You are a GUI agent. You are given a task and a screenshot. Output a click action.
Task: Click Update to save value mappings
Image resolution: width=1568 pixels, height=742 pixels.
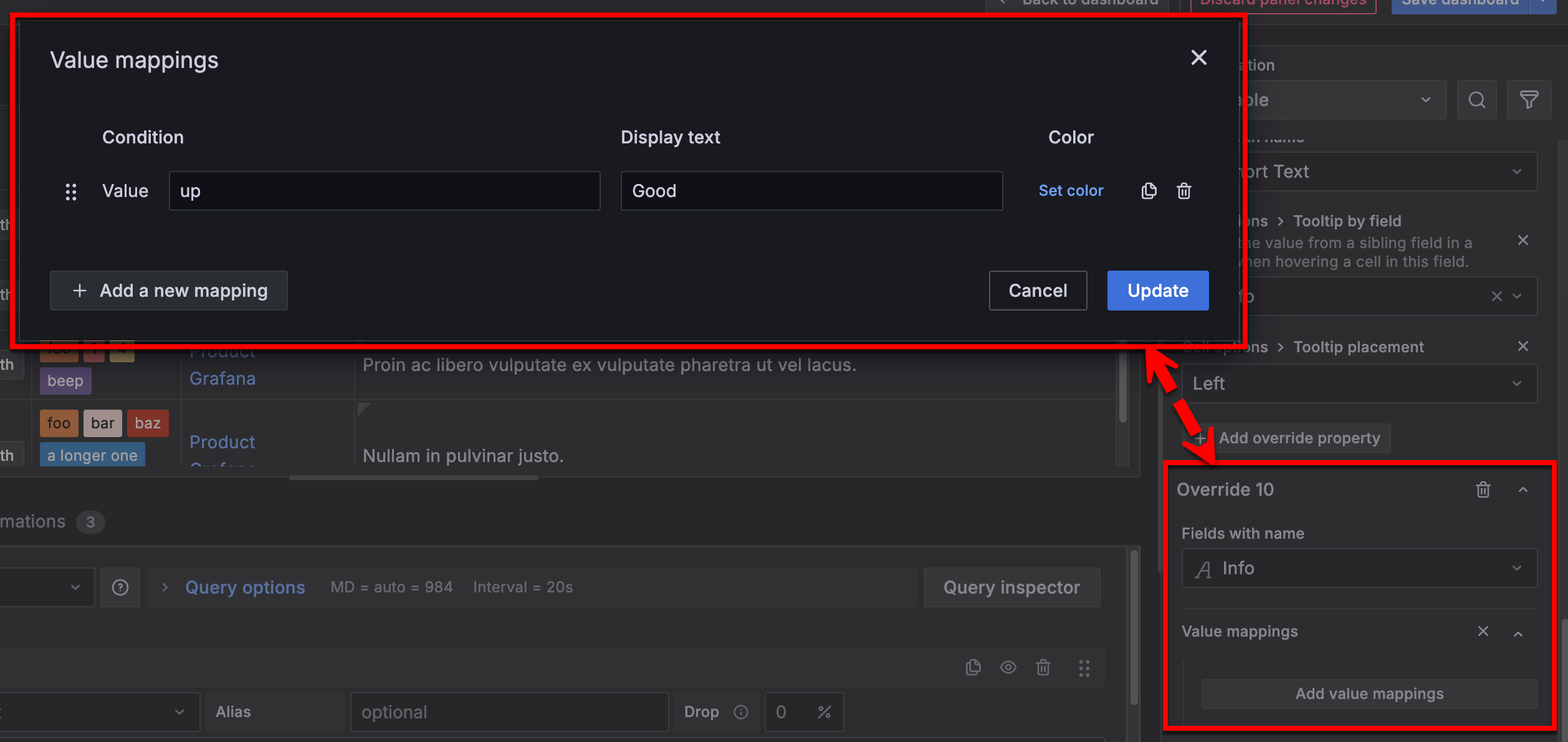[1157, 291]
